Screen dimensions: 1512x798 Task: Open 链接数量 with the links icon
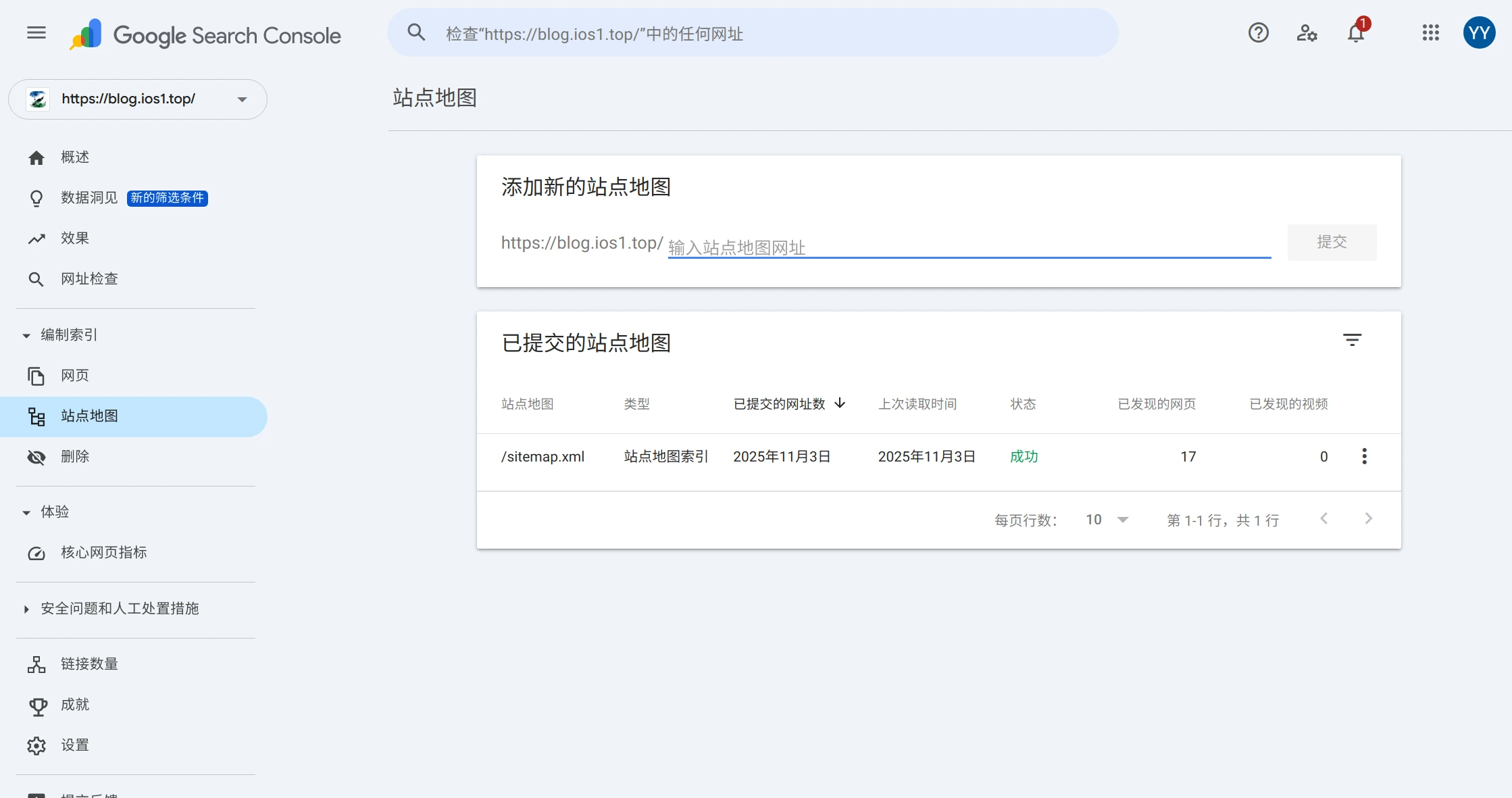[88, 664]
